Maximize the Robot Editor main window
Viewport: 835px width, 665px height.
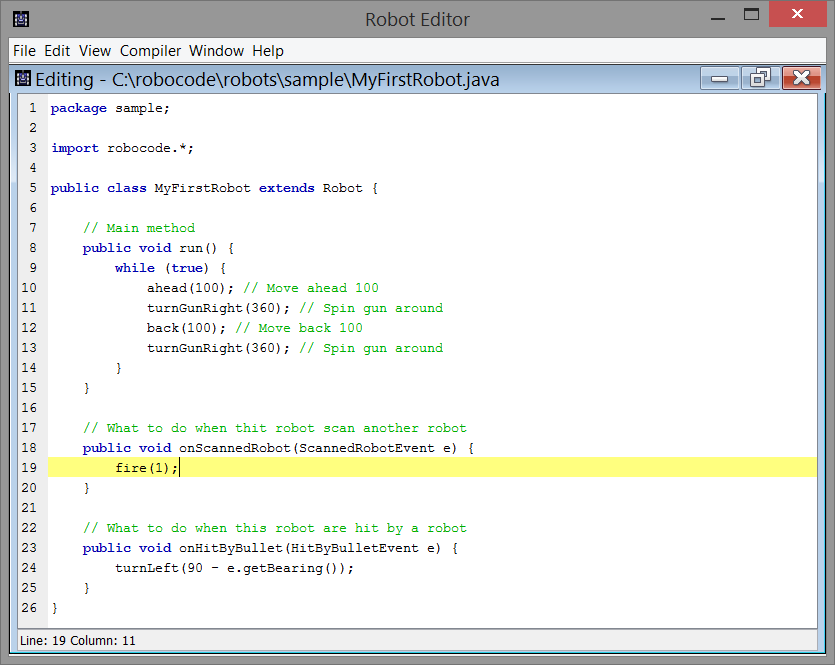point(753,16)
